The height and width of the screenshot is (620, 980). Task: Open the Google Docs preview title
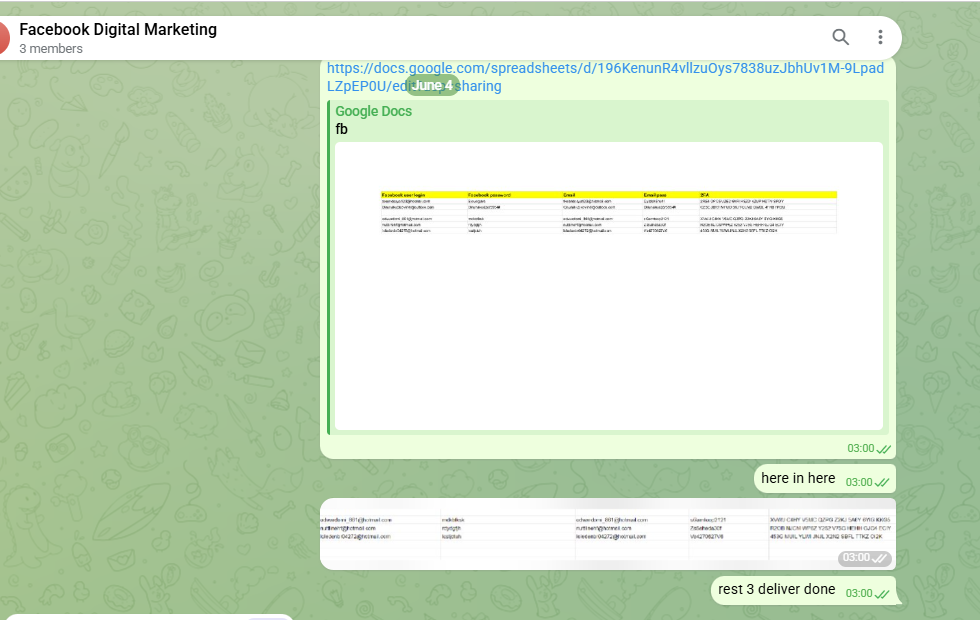click(374, 111)
